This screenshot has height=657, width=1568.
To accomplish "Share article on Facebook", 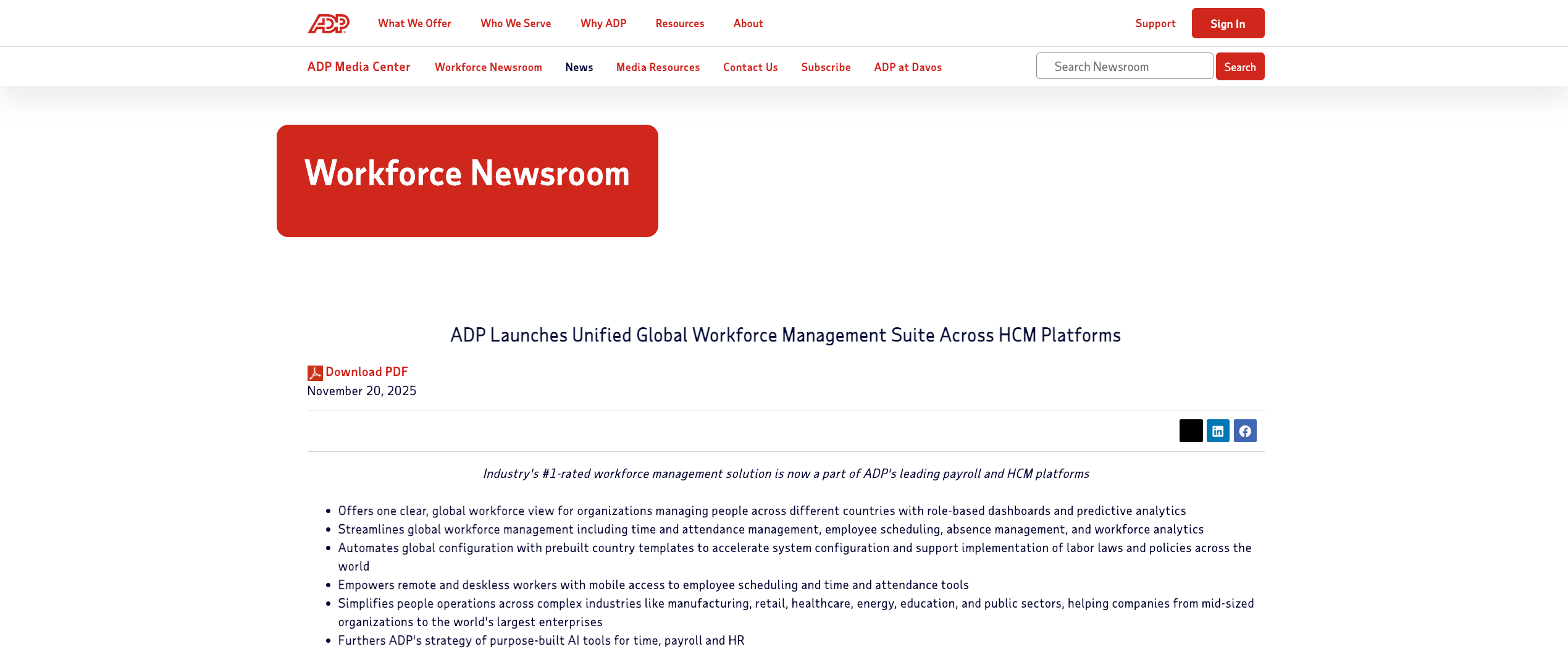I will coord(1245,430).
